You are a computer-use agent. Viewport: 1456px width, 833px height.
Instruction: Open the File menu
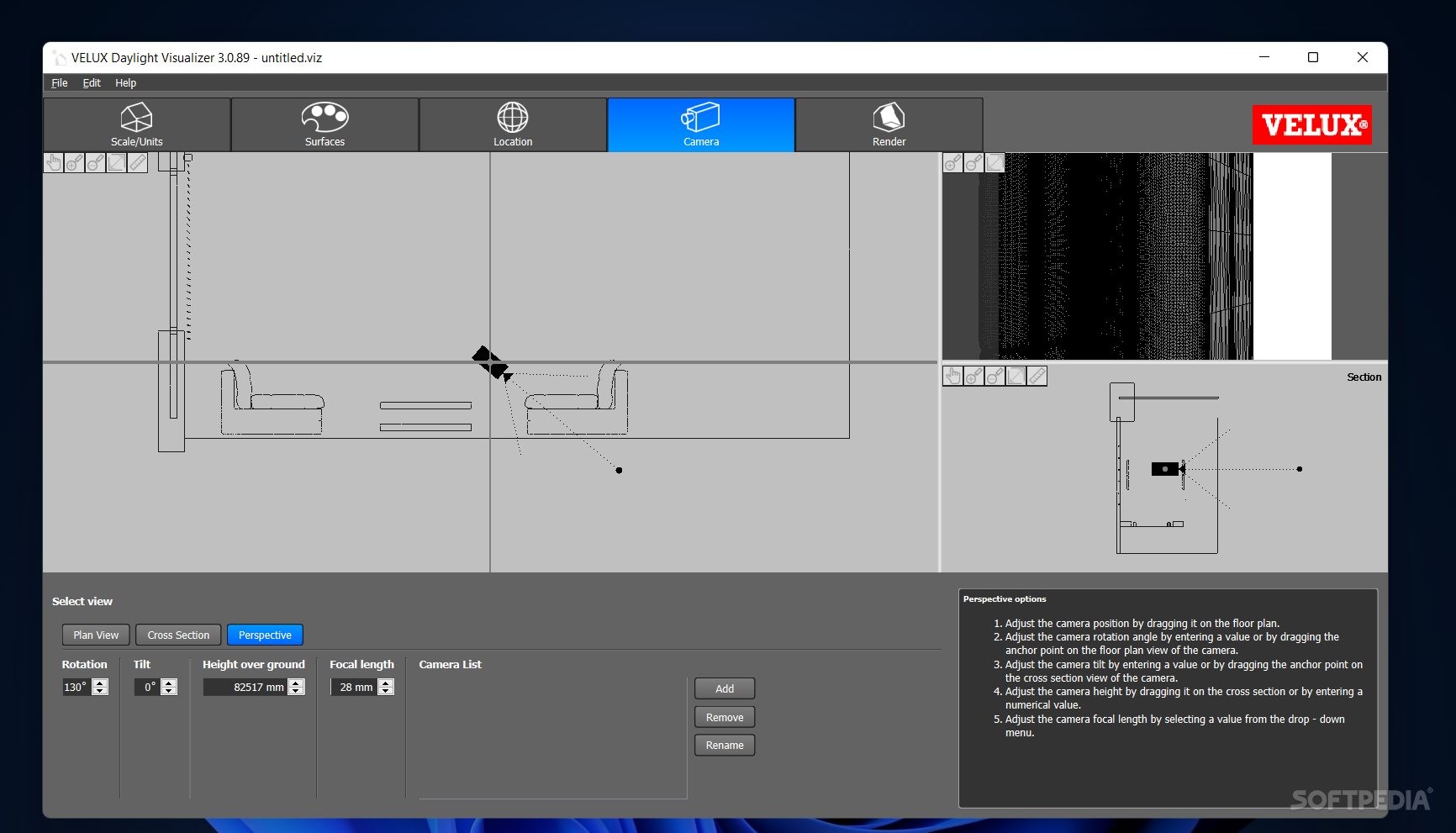(x=60, y=82)
